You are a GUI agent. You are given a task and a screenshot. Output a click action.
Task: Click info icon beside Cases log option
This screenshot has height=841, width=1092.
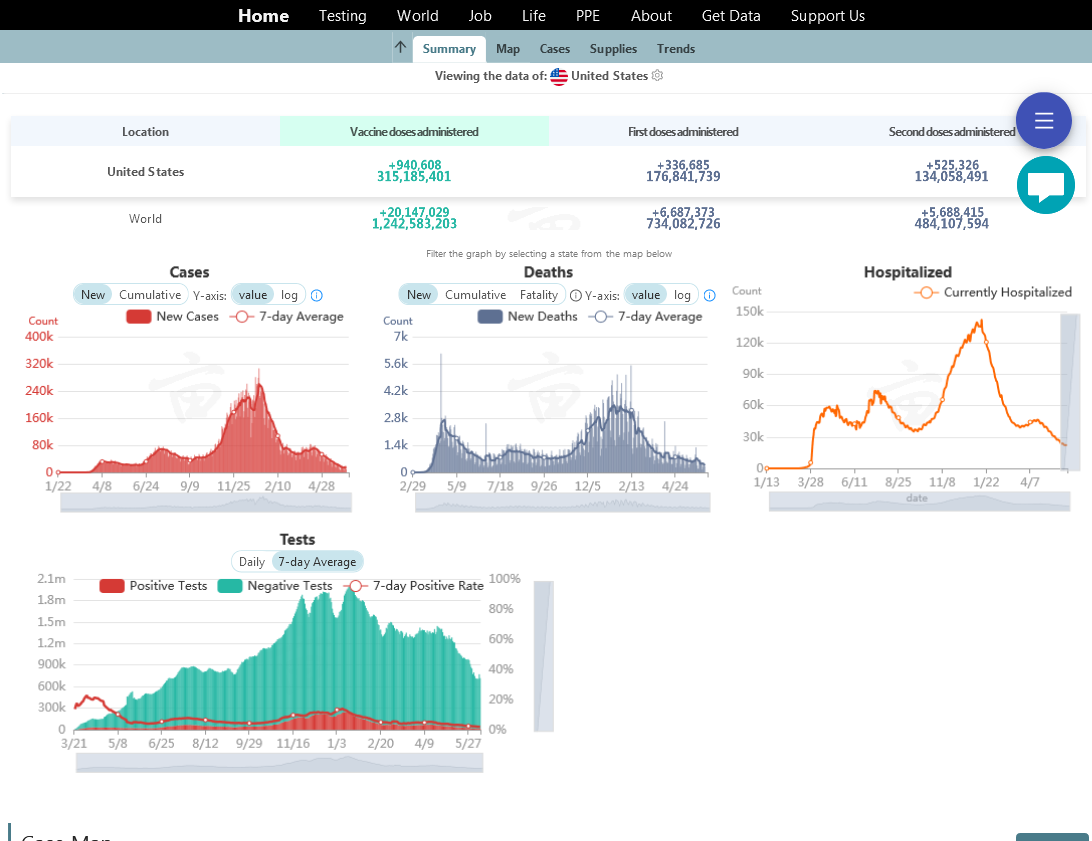point(317,295)
